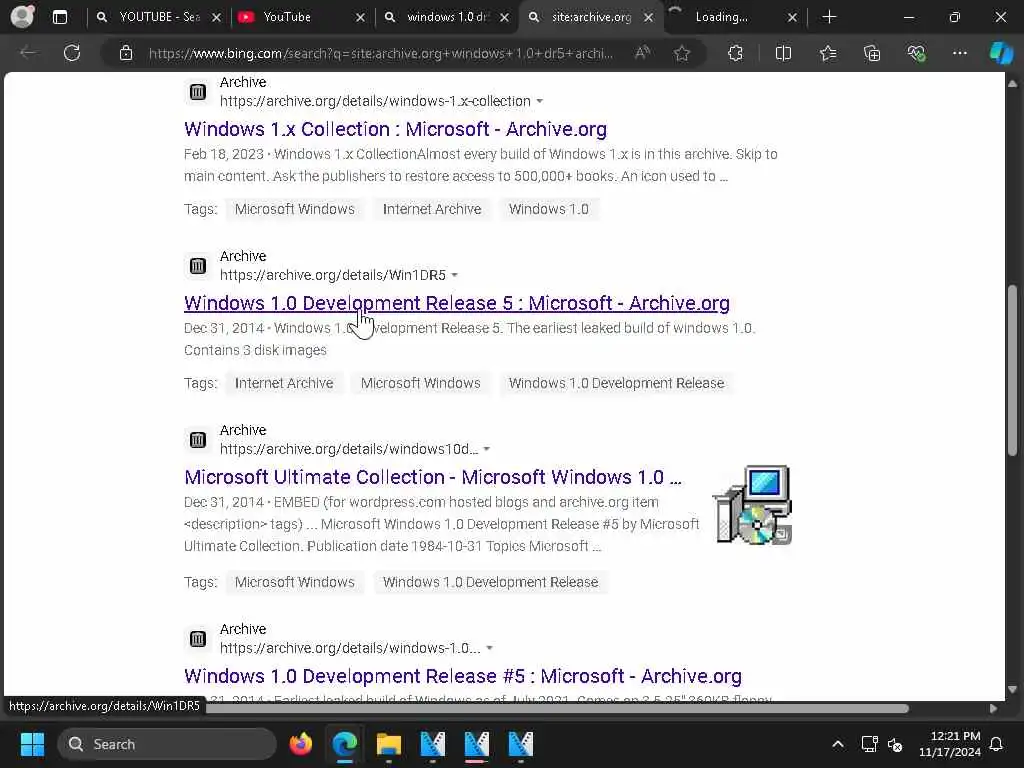Open Windows 1.x Collection result link
The height and width of the screenshot is (768, 1024).
pos(395,129)
